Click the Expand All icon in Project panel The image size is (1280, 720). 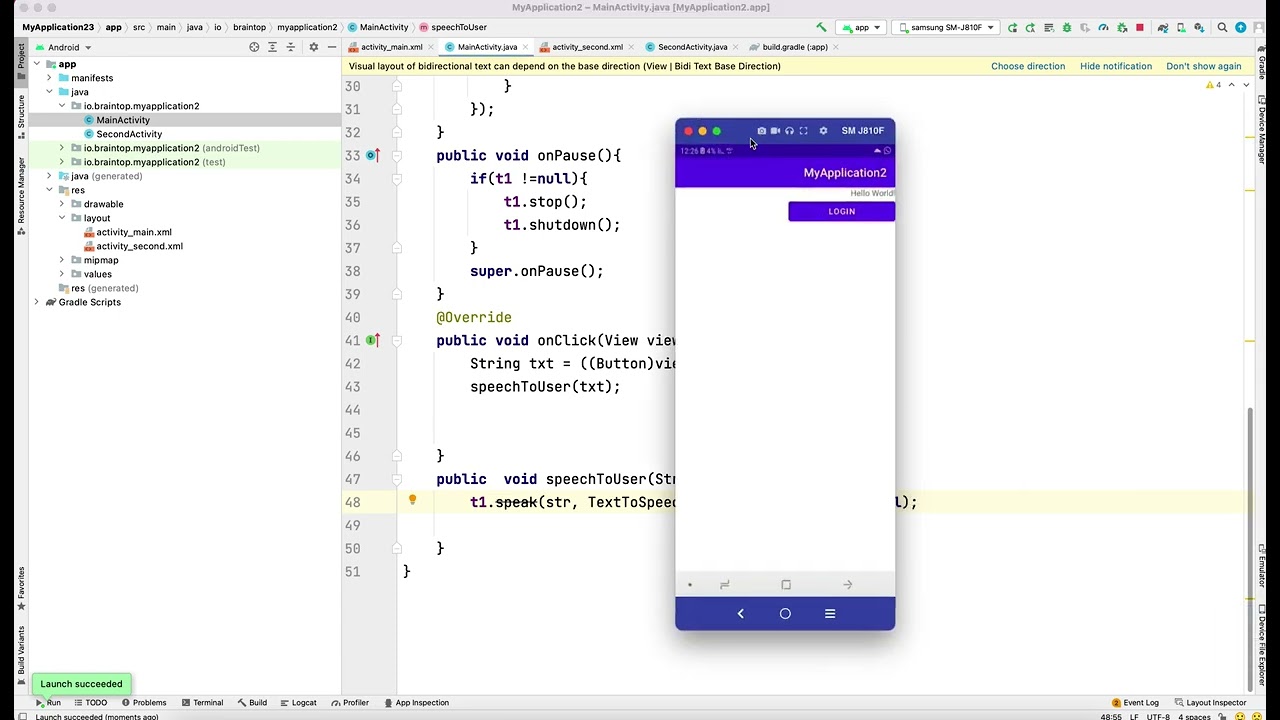(x=272, y=47)
